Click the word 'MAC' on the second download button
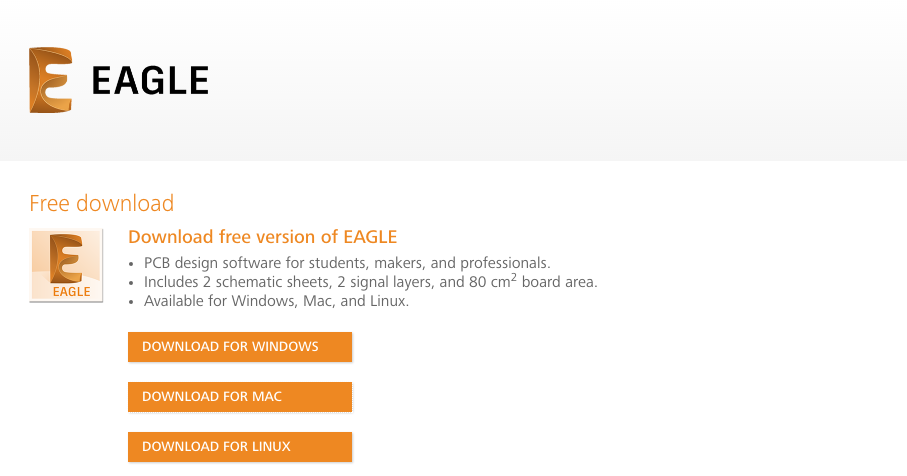Viewport: 907px width, 476px height. pyautogui.click(x=267, y=397)
